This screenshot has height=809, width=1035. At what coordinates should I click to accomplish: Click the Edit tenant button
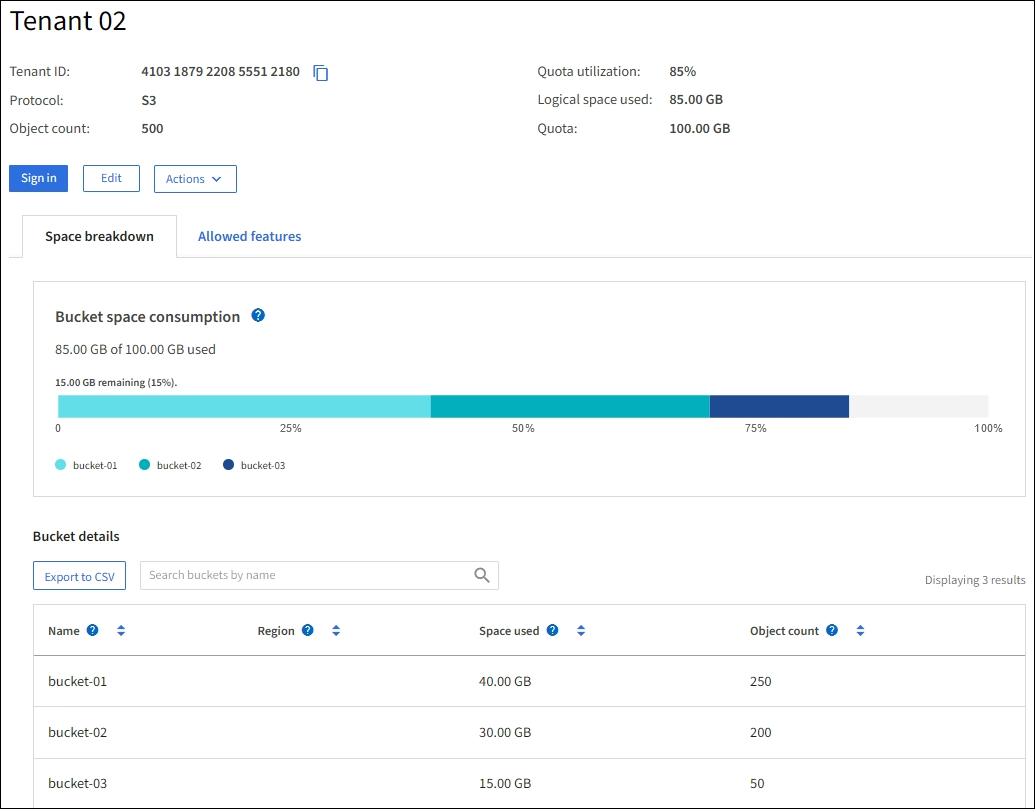click(111, 178)
